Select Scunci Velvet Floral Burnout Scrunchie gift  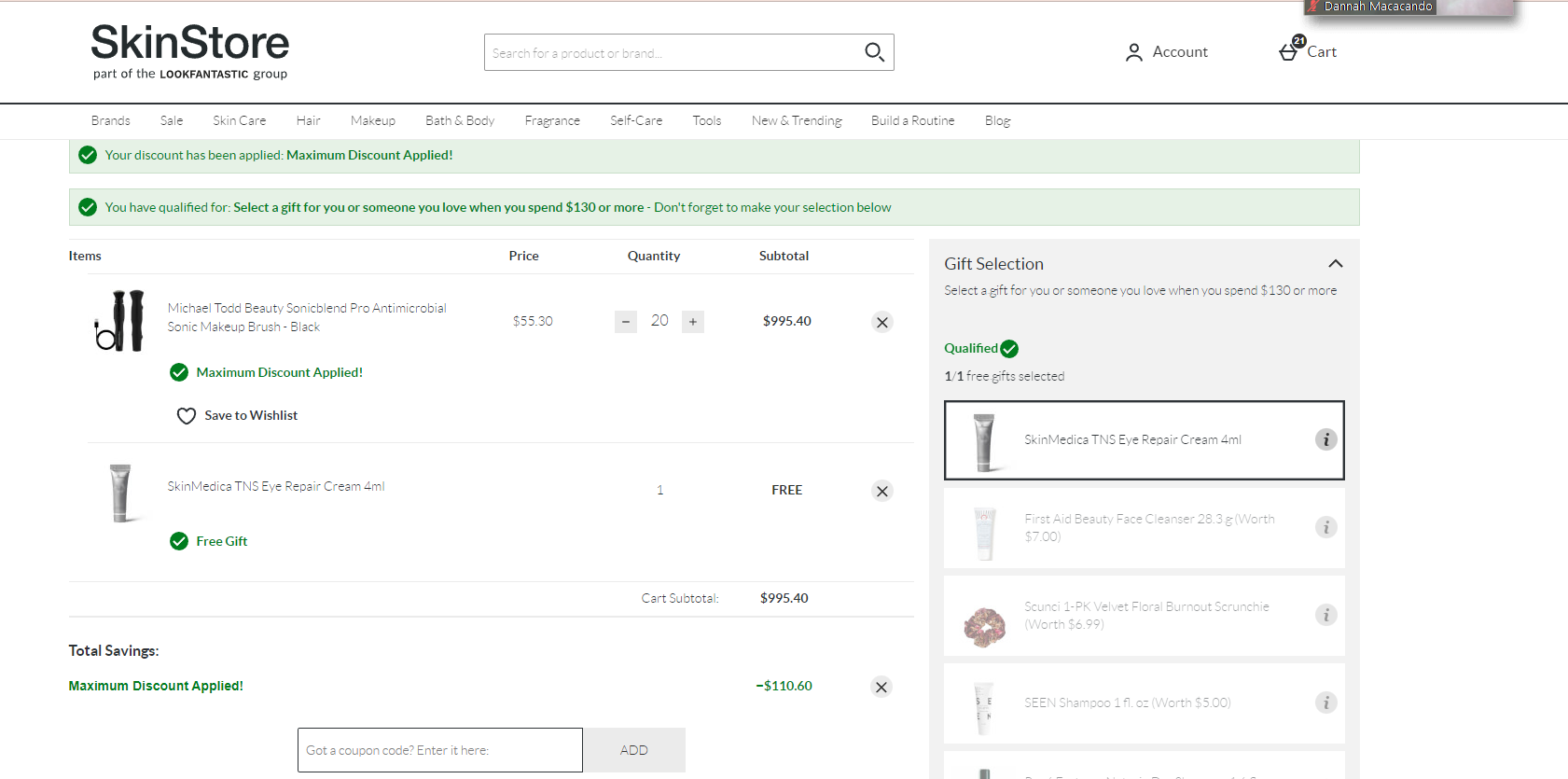point(1146,615)
